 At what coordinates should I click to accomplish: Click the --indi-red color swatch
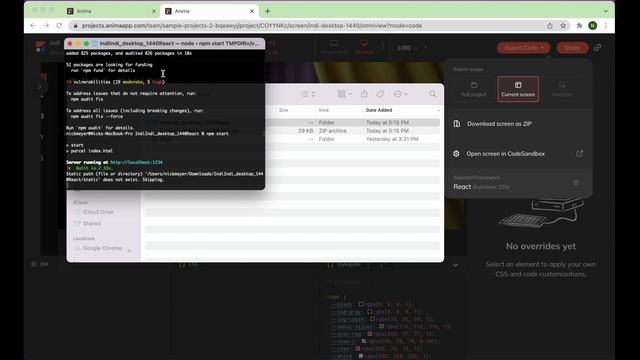pos(370,333)
